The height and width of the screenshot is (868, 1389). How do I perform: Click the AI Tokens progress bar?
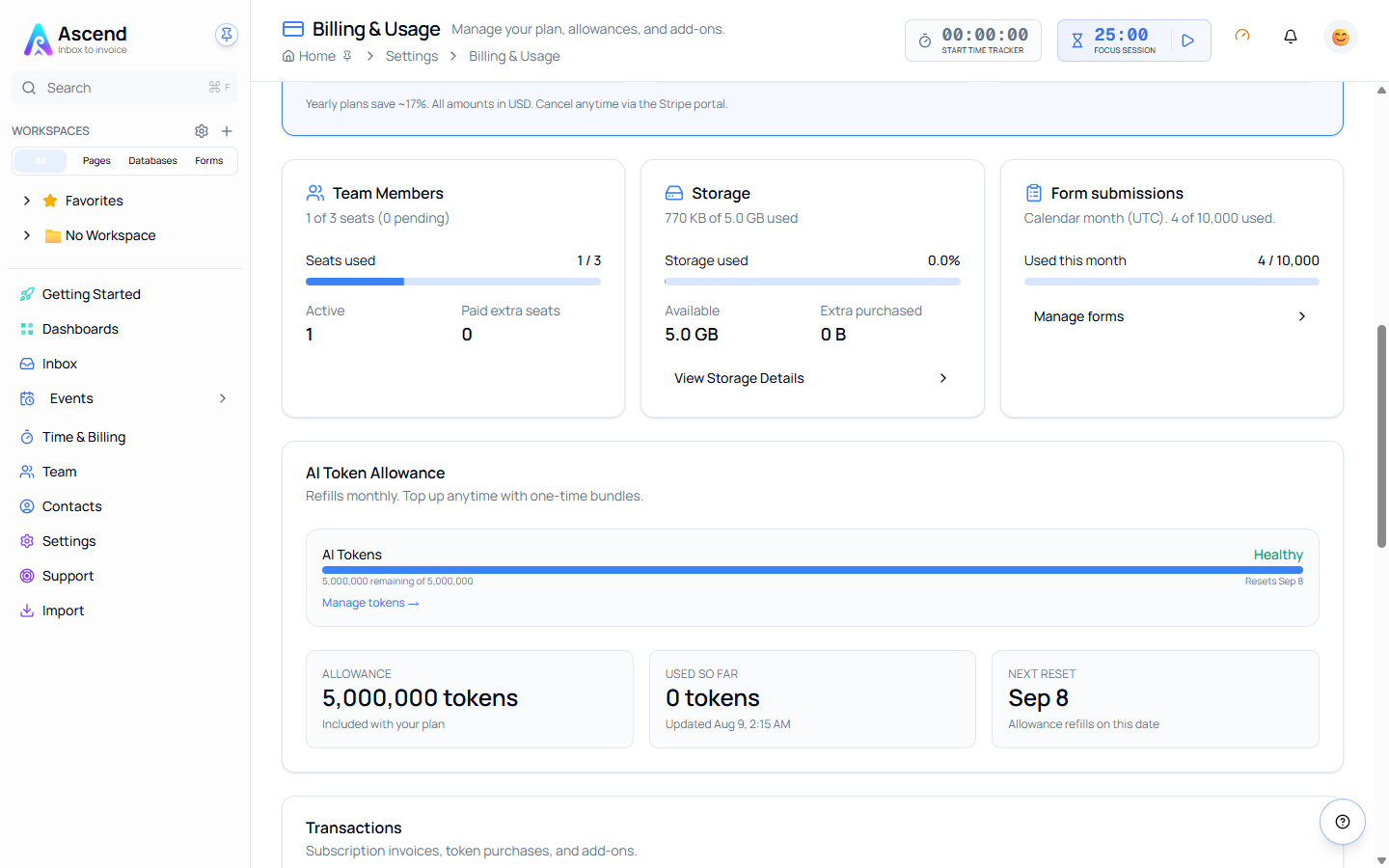point(812,570)
